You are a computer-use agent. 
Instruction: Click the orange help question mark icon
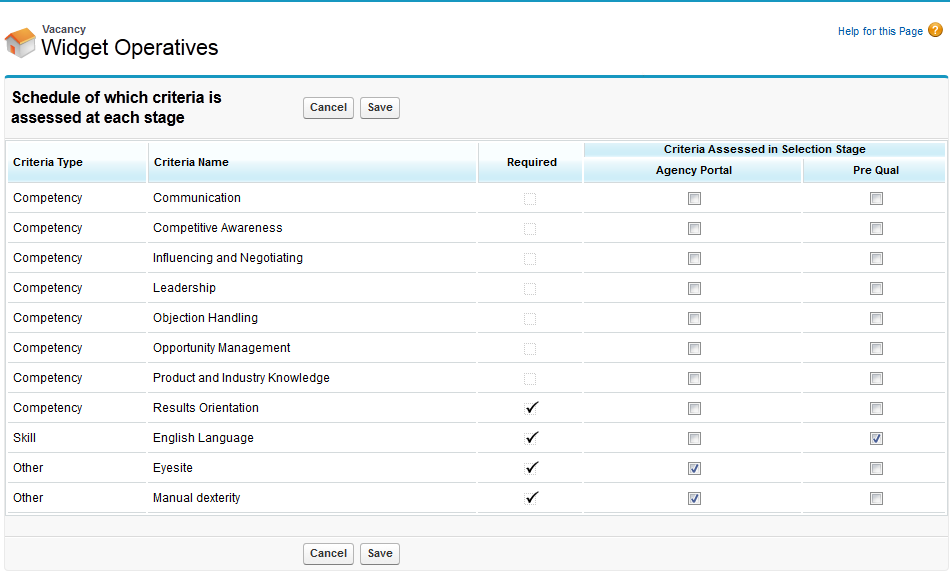click(935, 30)
